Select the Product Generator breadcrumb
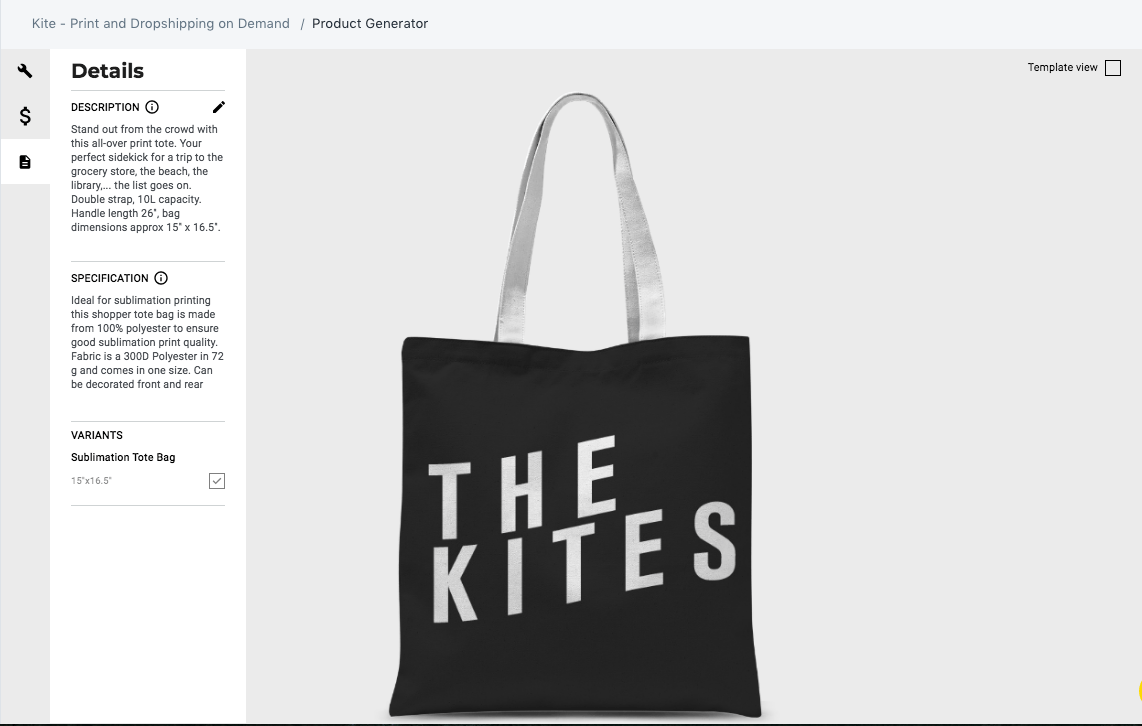This screenshot has height=726, width=1142. point(370,23)
